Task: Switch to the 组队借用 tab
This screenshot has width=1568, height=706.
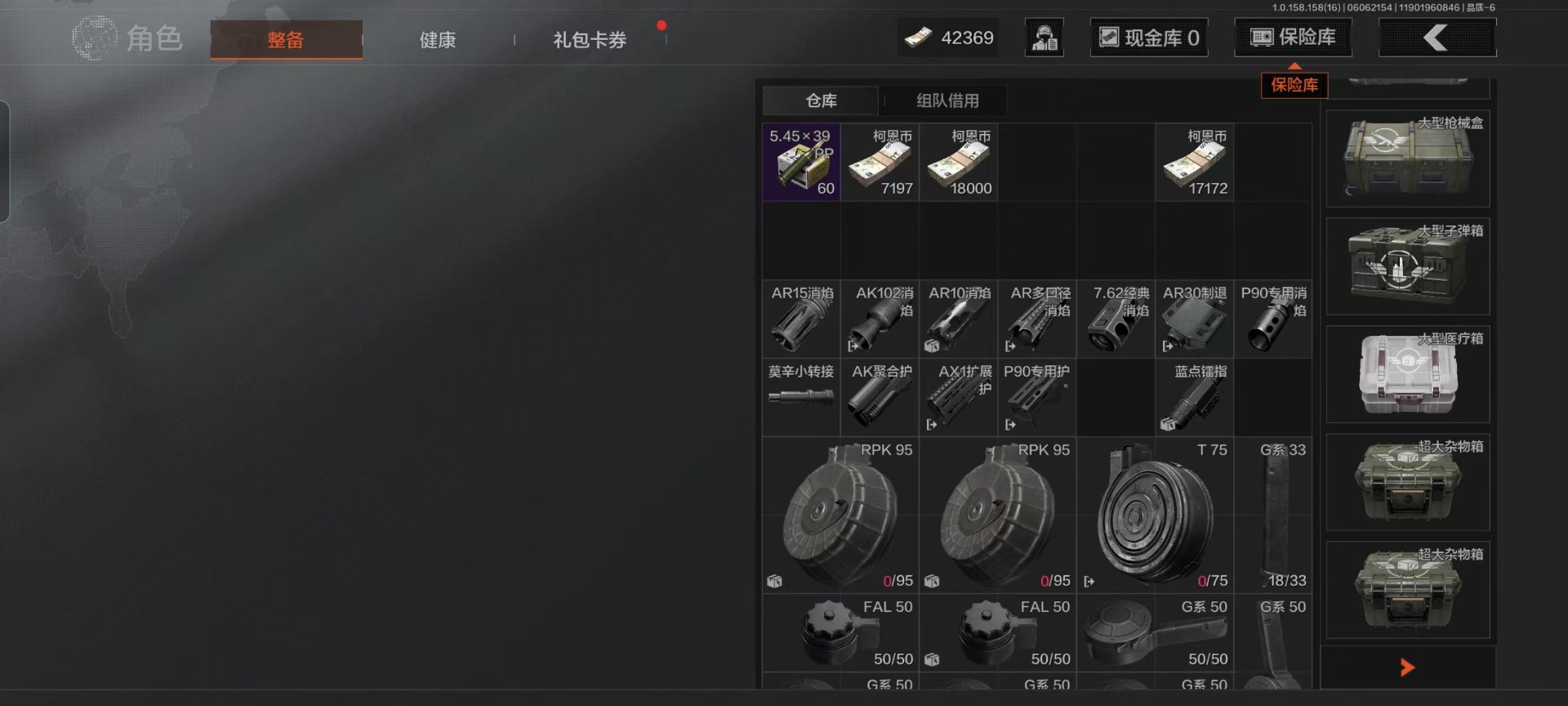Action: (x=947, y=101)
